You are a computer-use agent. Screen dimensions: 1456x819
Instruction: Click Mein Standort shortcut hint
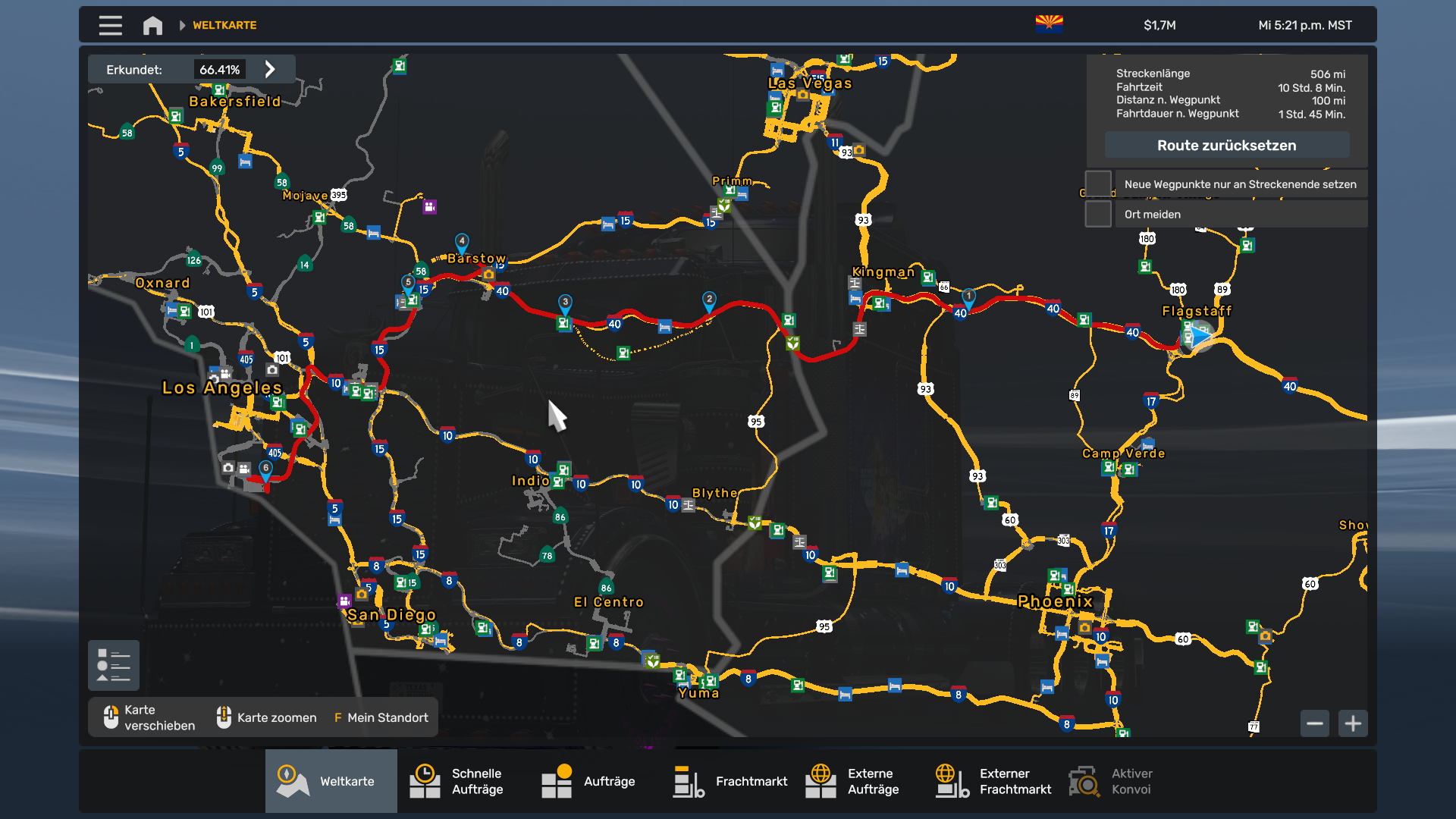381,717
